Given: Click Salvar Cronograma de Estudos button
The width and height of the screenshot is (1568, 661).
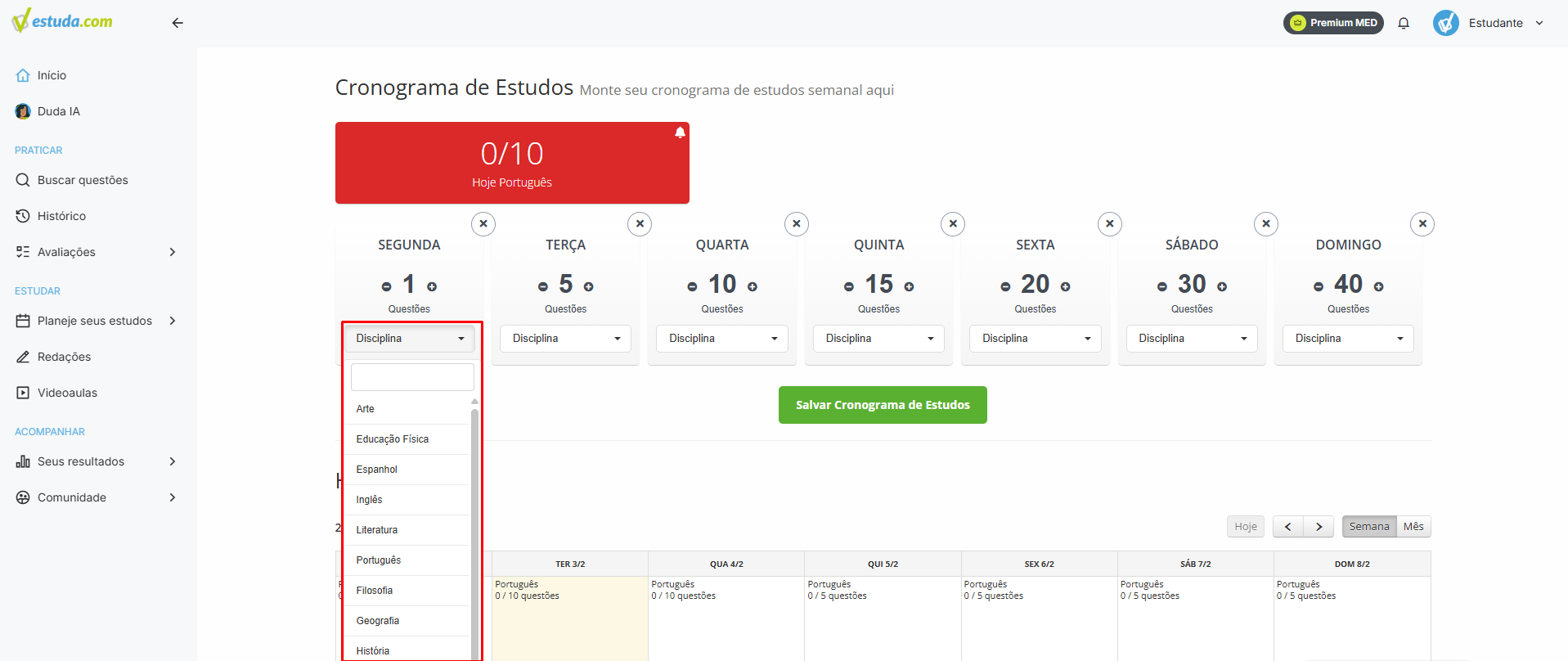Looking at the screenshot, I should pyautogui.click(x=883, y=405).
